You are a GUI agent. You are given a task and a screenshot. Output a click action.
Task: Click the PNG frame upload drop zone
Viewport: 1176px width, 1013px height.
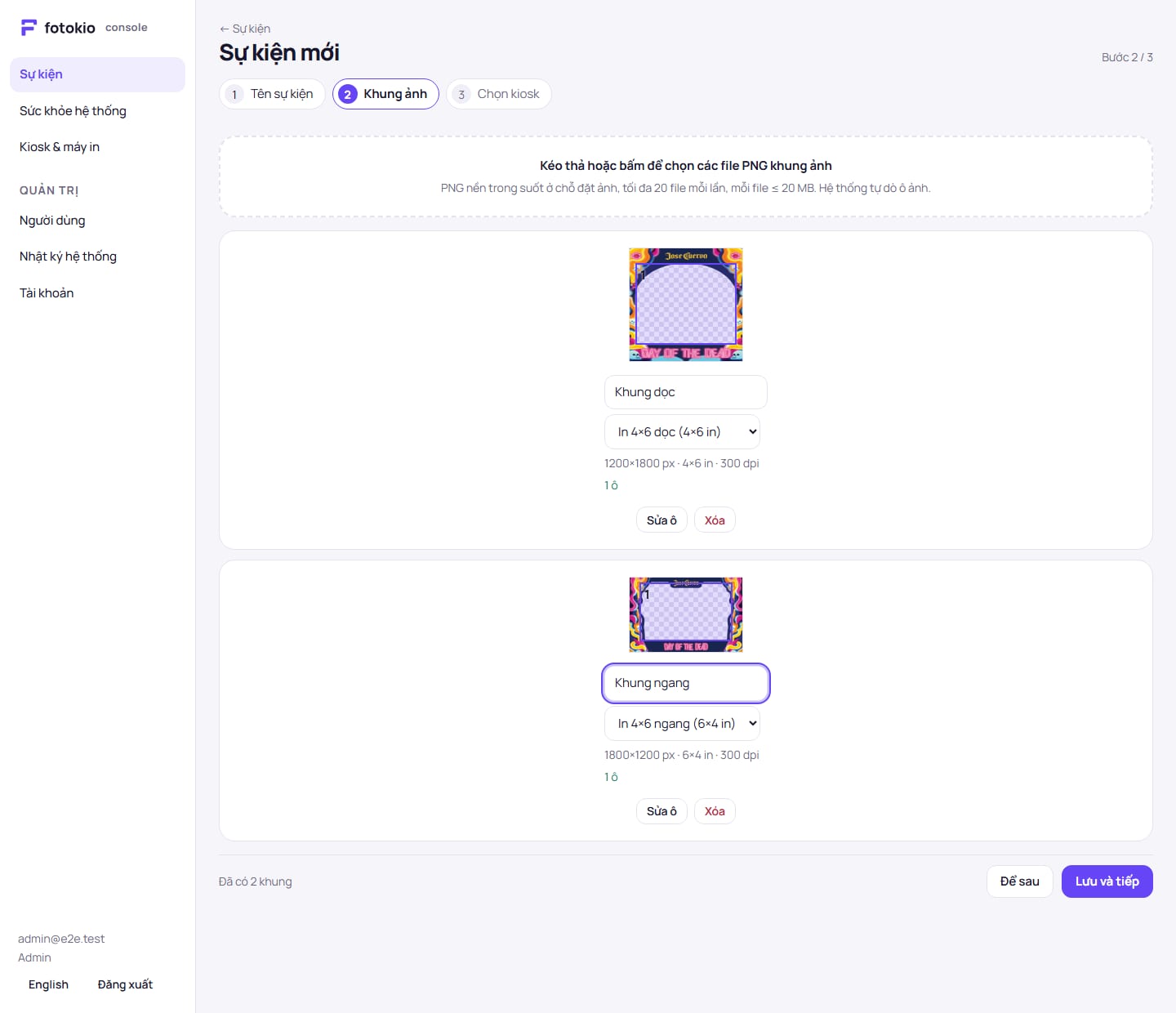point(686,176)
